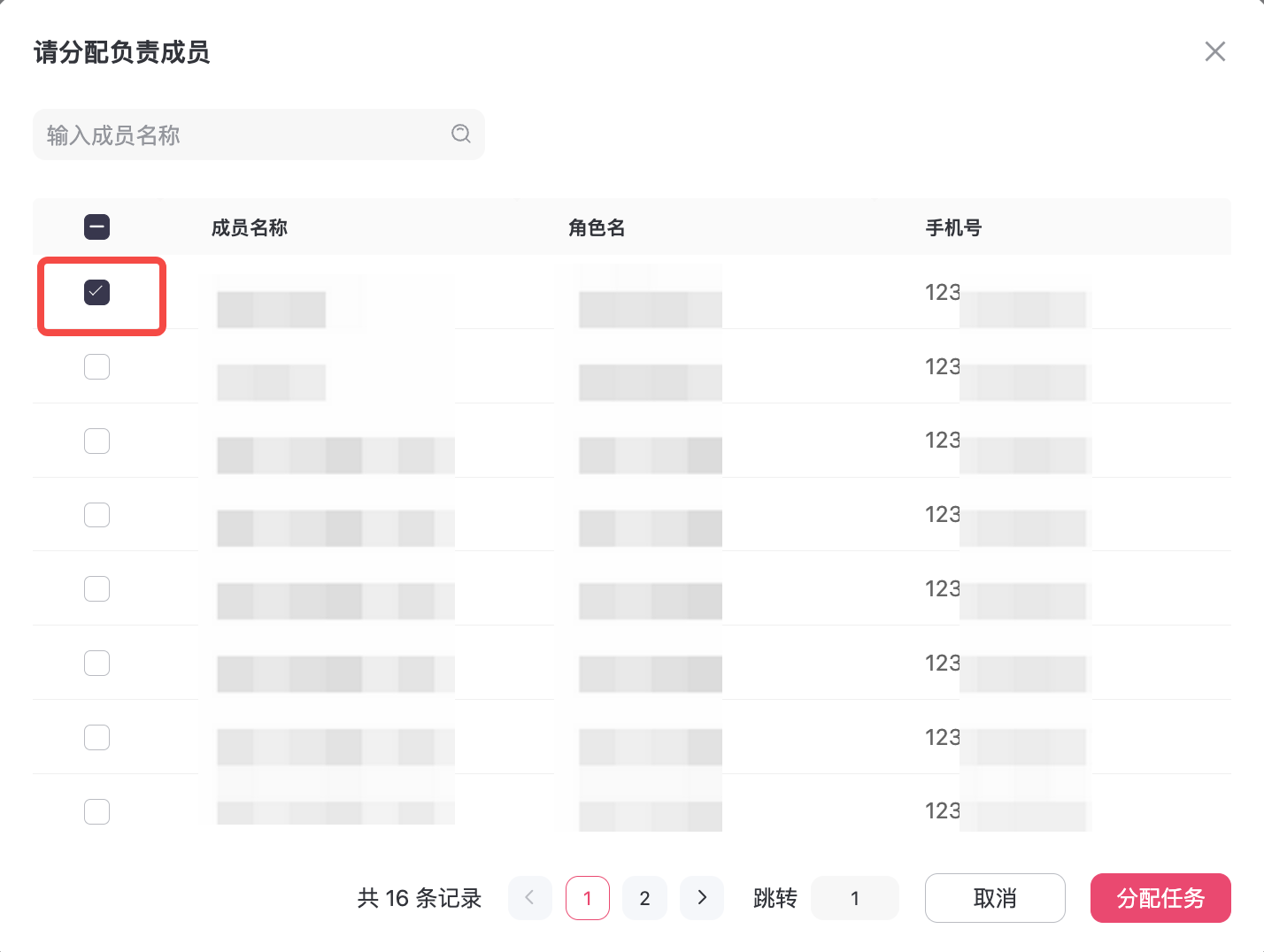Check the last visible row checkbox

tap(96, 811)
